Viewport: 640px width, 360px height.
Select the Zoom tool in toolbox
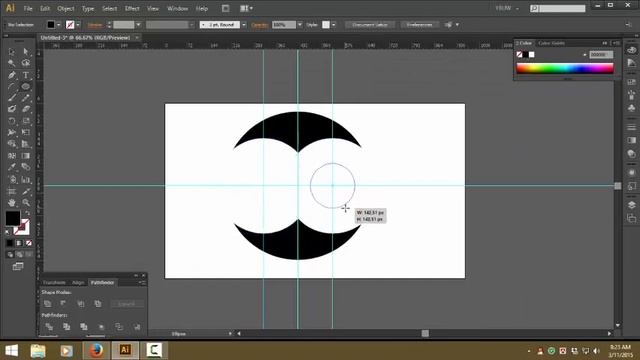point(26,202)
